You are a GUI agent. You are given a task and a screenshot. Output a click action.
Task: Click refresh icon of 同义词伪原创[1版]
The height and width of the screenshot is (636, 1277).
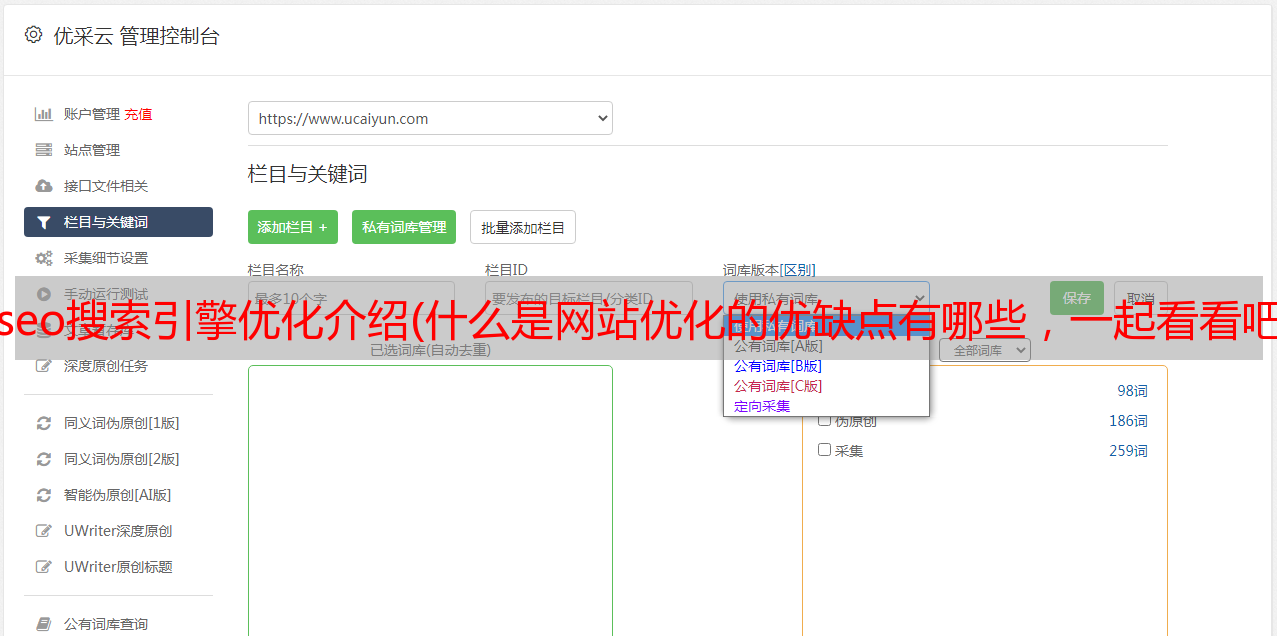coord(43,423)
